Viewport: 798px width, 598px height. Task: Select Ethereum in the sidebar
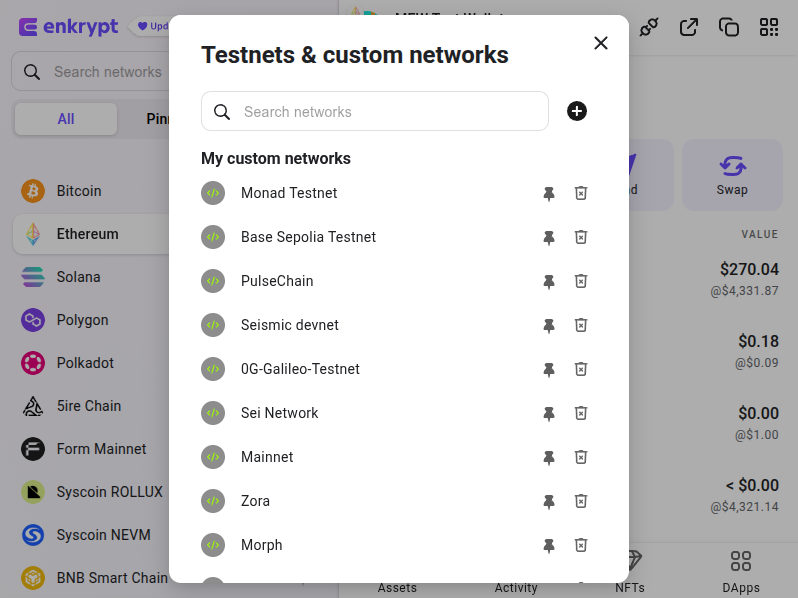[x=92, y=234]
